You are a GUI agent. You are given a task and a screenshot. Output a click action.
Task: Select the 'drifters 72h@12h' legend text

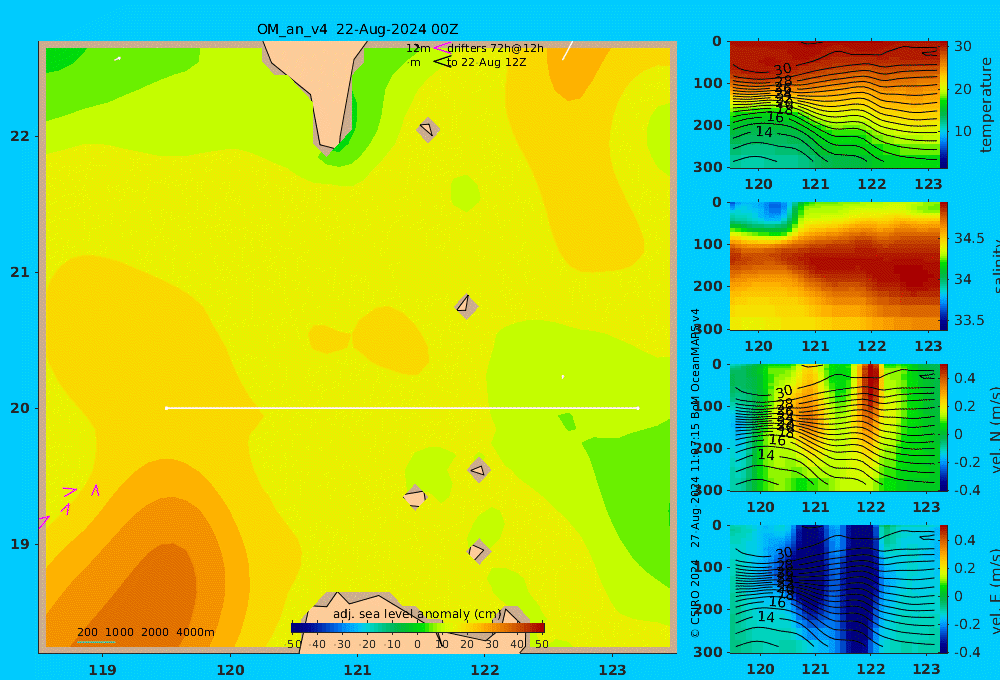click(x=496, y=48)
